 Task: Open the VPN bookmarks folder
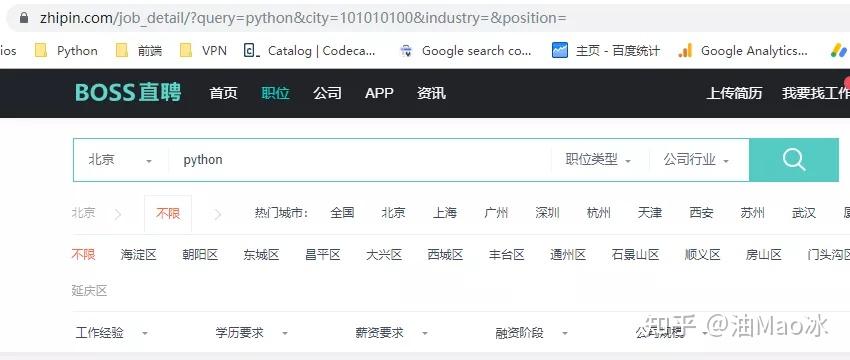coord(203,51)
